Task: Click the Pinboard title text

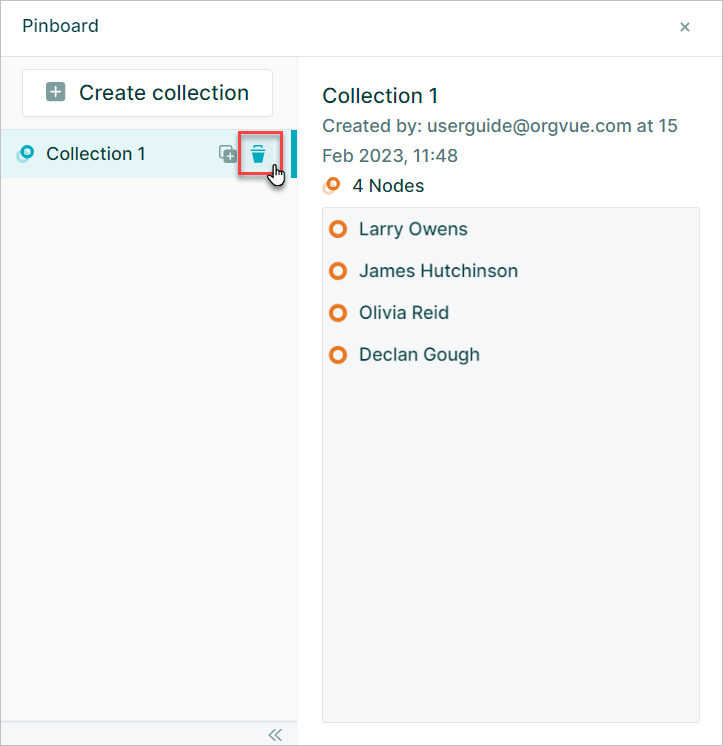Action: pos(60,26)
